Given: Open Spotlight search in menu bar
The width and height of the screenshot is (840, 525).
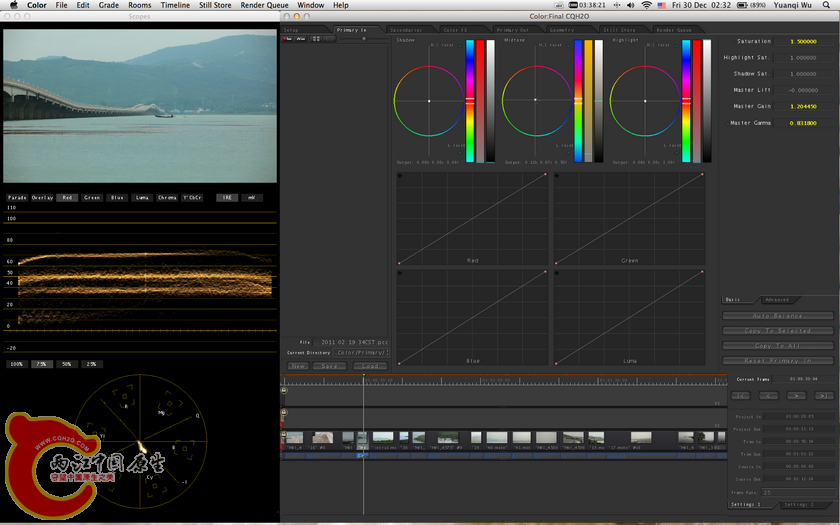Looking at the screenshot, I should (827, 5).
